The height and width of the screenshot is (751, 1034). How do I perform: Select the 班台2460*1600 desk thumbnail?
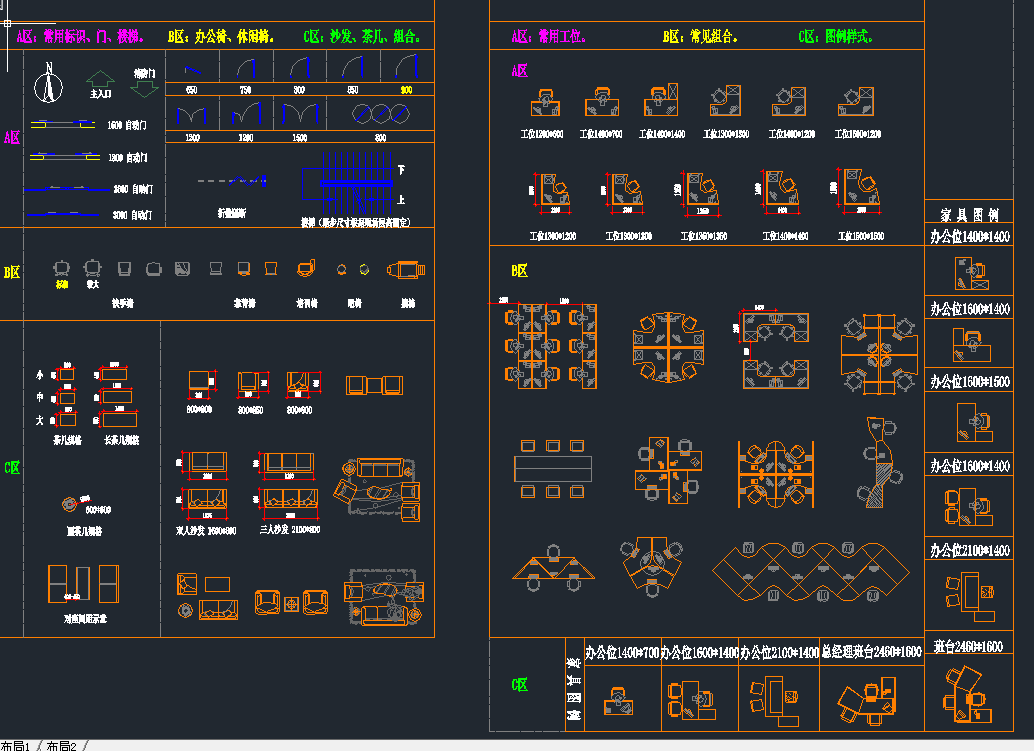pos(967,695)
